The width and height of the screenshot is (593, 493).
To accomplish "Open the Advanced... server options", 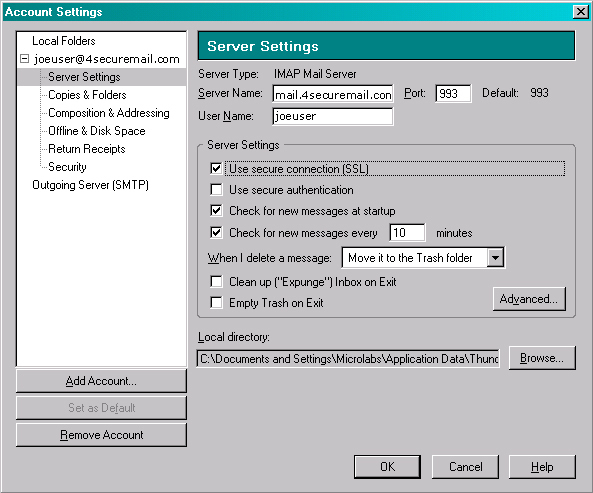I will [x=529, y=299].
